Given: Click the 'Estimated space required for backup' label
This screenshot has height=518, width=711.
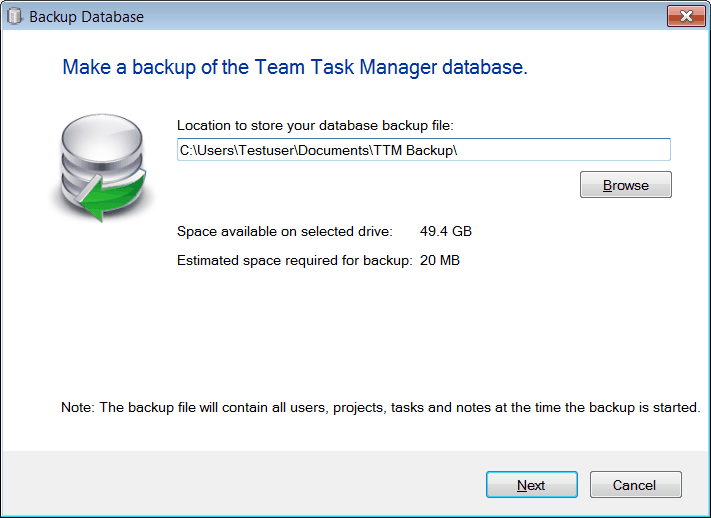Looking at the screenshot, I should point(294,261).
